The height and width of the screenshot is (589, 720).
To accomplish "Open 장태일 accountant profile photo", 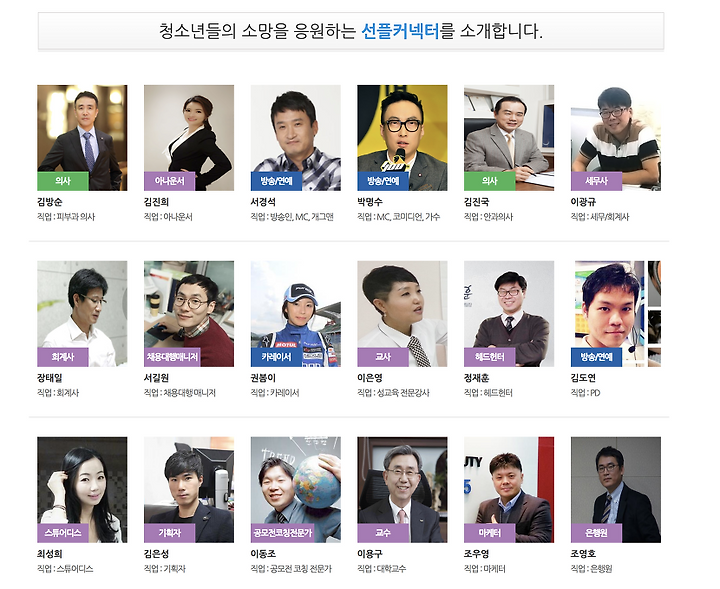I will click(x=82, y=314).
